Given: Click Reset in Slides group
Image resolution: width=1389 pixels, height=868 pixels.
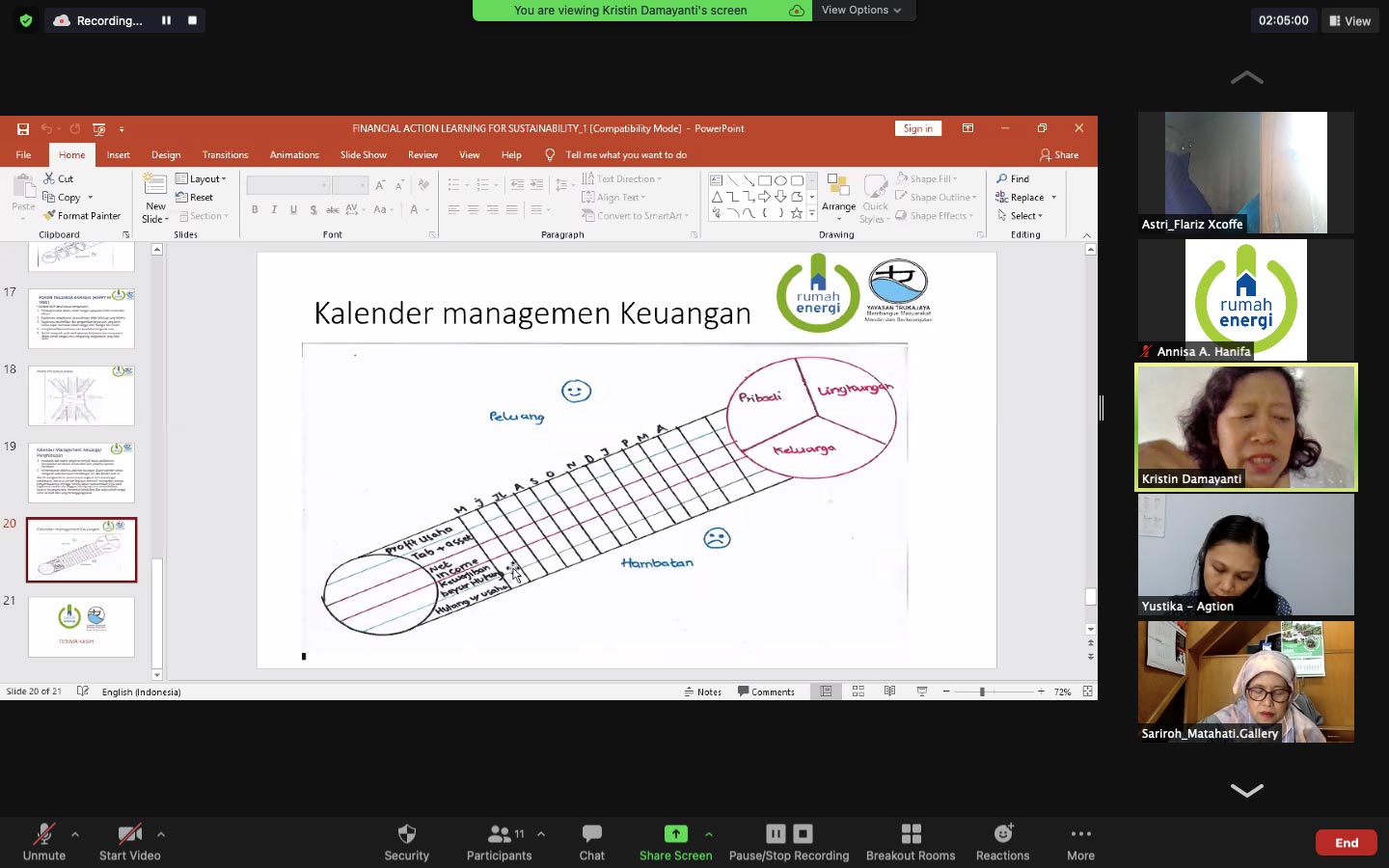Looking at the screenshot, I should pos(195,198).
